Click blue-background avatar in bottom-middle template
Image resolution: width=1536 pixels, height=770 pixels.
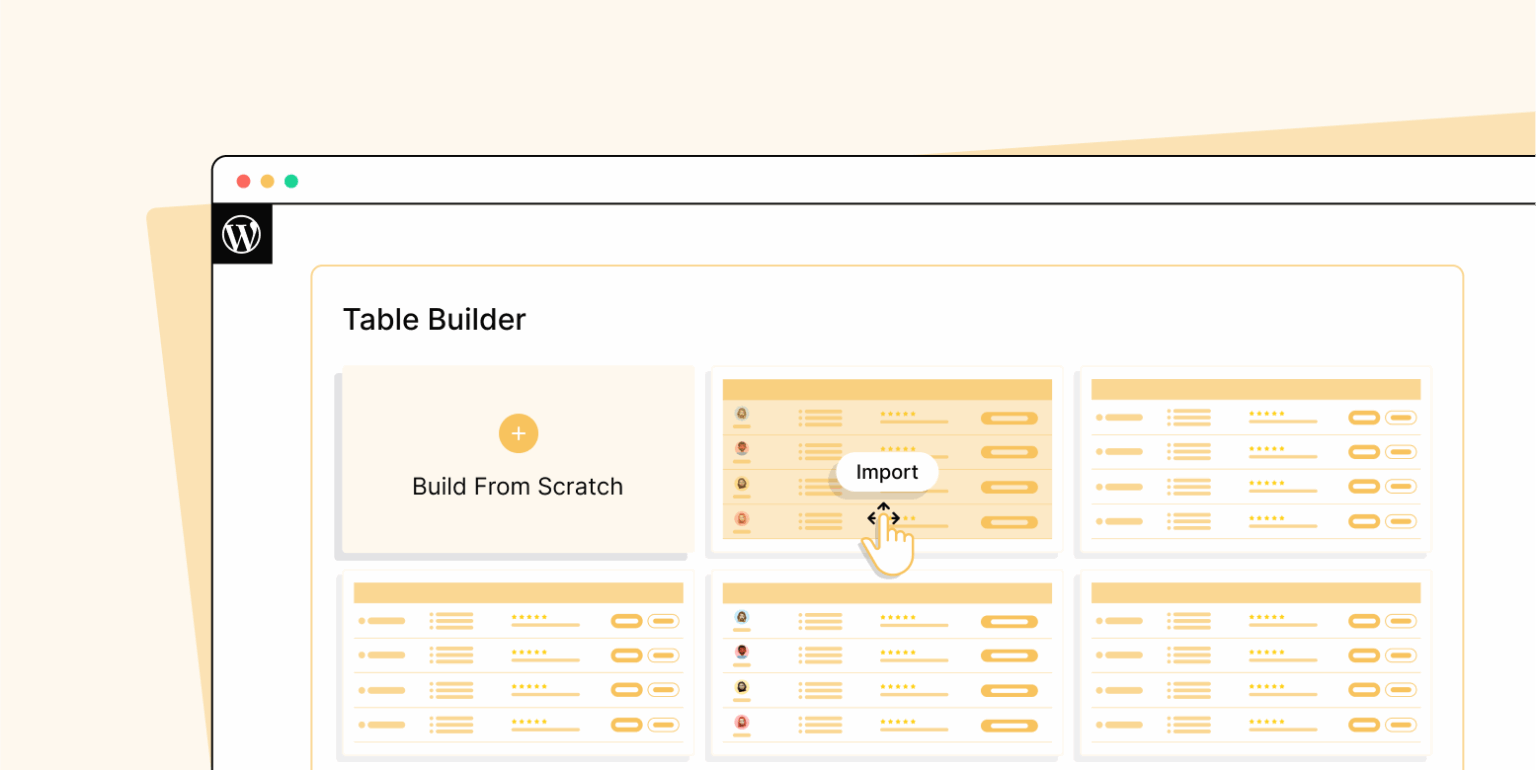pyautogui.click(x=742, y=617)
